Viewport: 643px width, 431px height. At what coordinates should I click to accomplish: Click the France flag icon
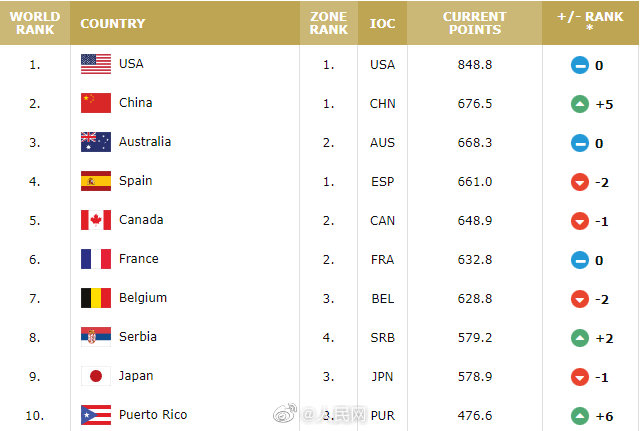(96, 259)
